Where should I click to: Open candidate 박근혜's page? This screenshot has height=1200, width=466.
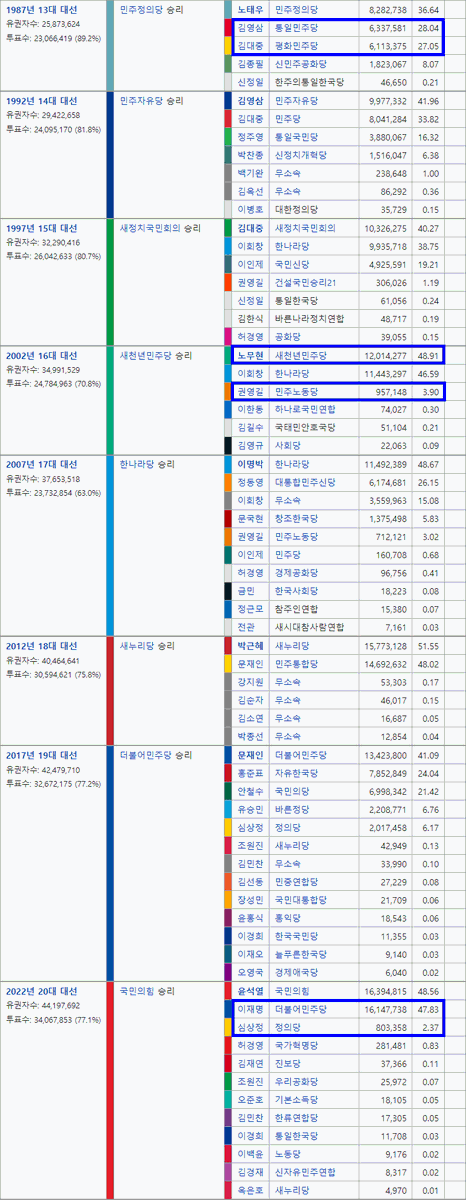tap(252, 646)
